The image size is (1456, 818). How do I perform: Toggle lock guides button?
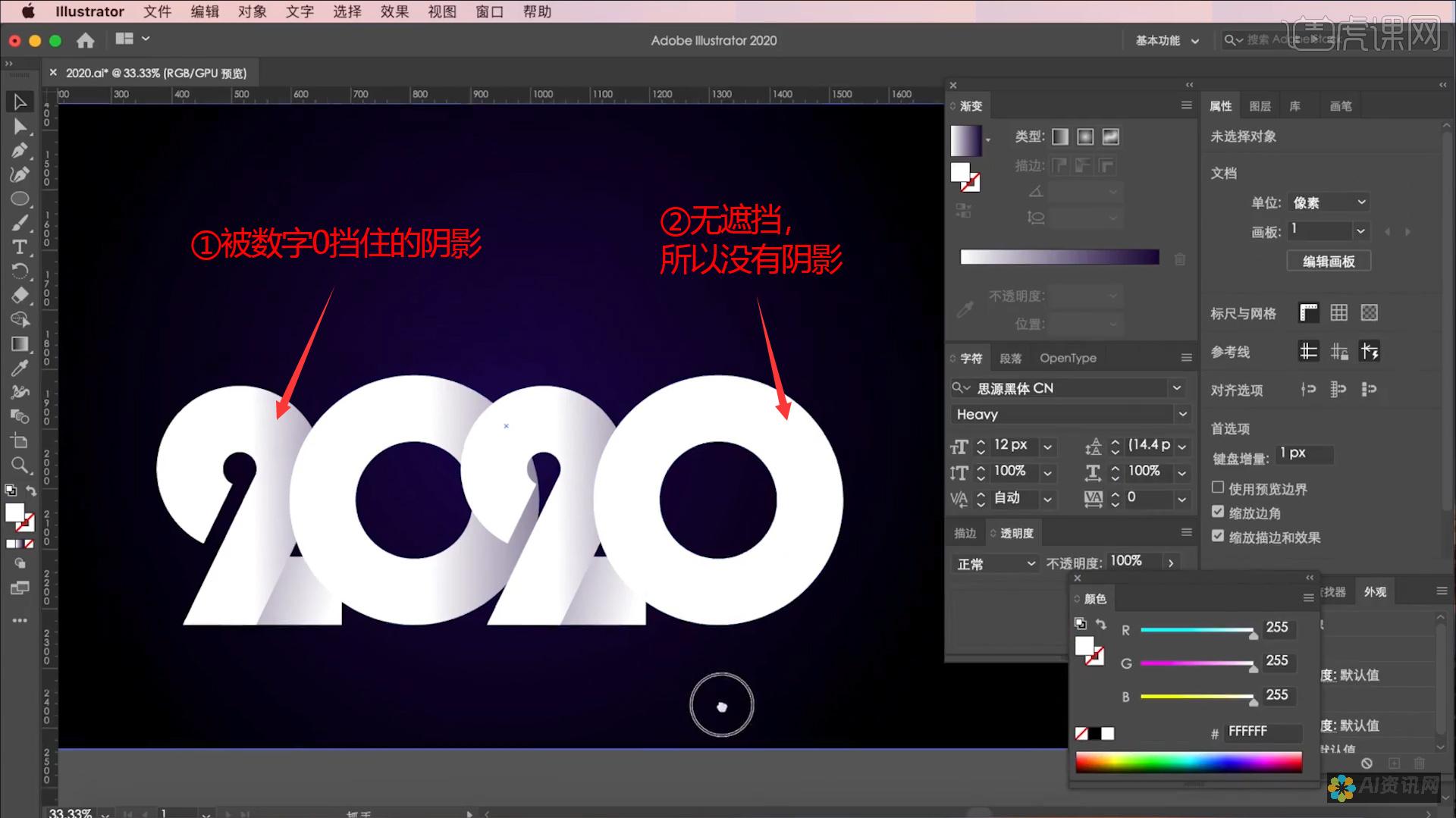pyautogui.click(x=1339, y=351)
